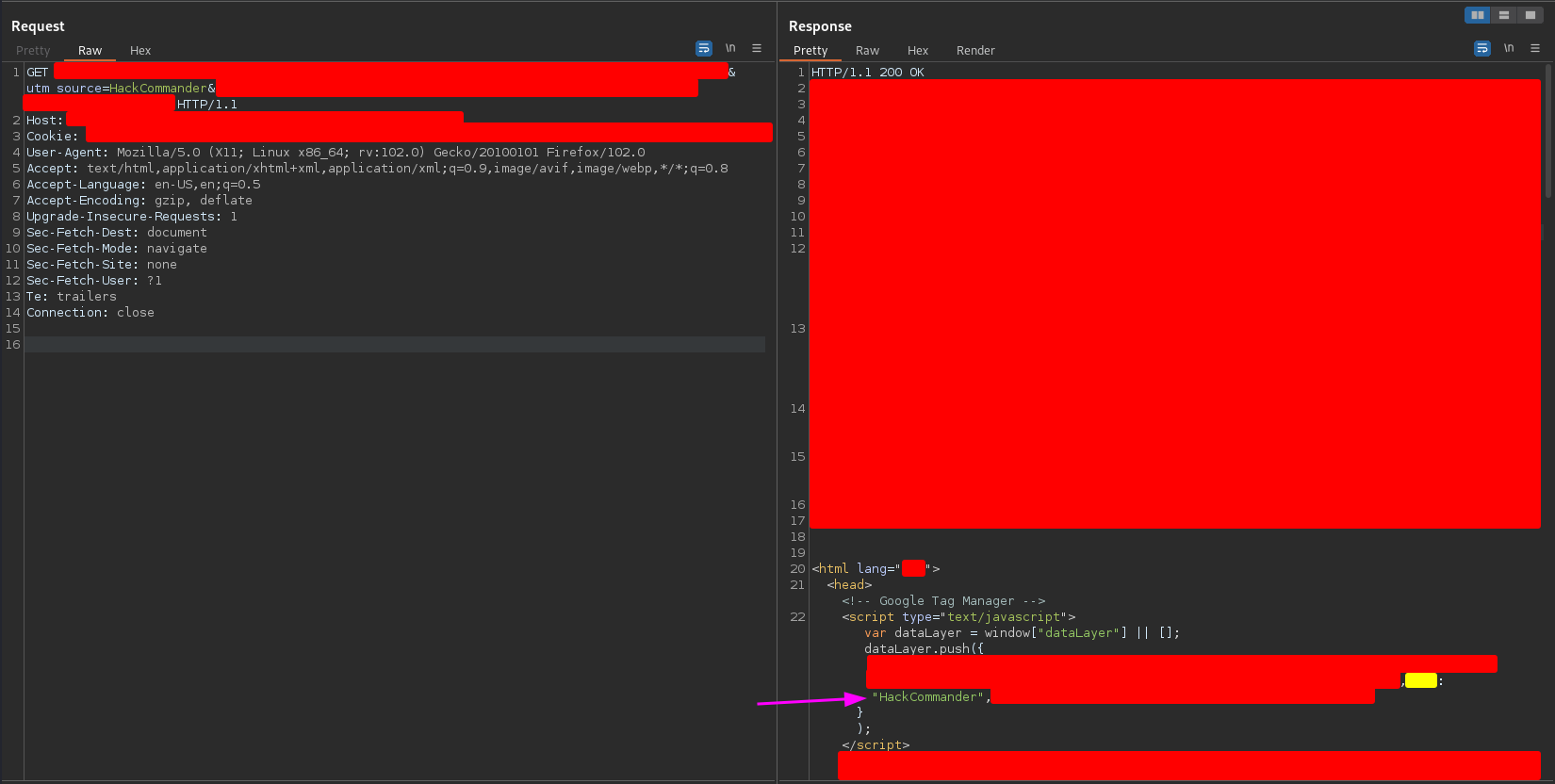This screenshot has height=784, width=1555.
Task: Click the html lang tag in response
Action: coord(876,569)
